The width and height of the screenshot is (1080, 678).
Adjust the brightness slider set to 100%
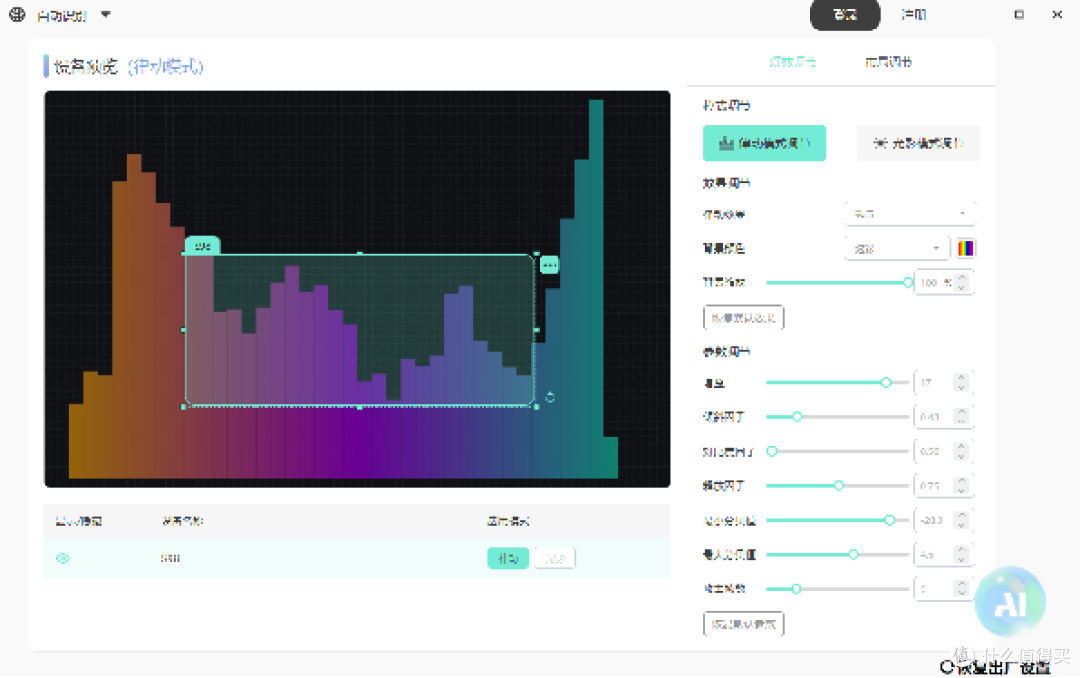tap(838, 282)
